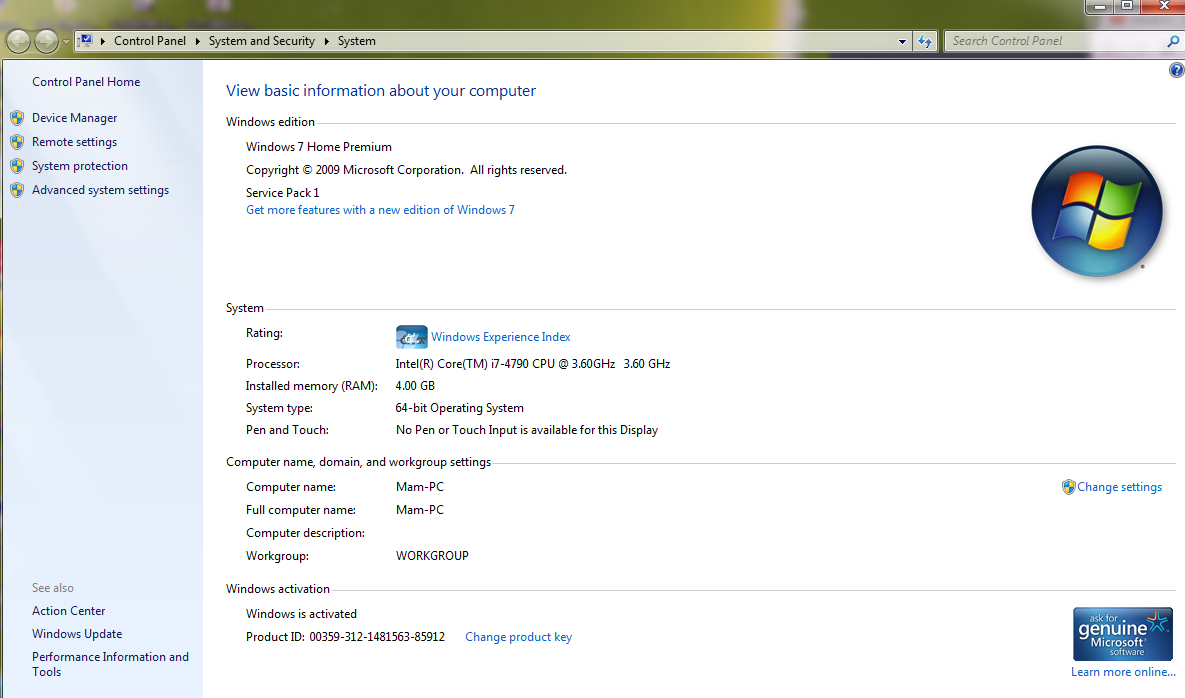
Task: Click the genuine Microsoft software badge
Action: 1123,635
